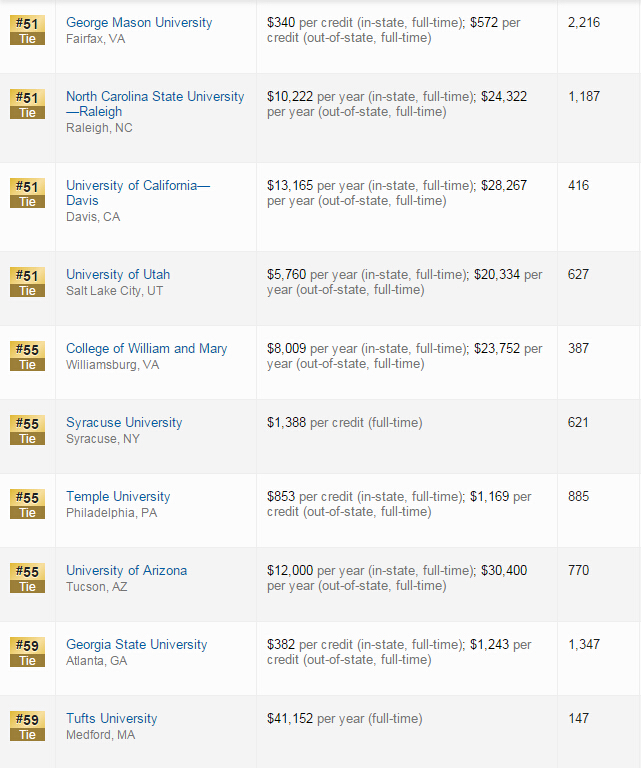Click the #55 Tie badge for Syracuse
The image size is (641, 768).
(x=27, y=430)
